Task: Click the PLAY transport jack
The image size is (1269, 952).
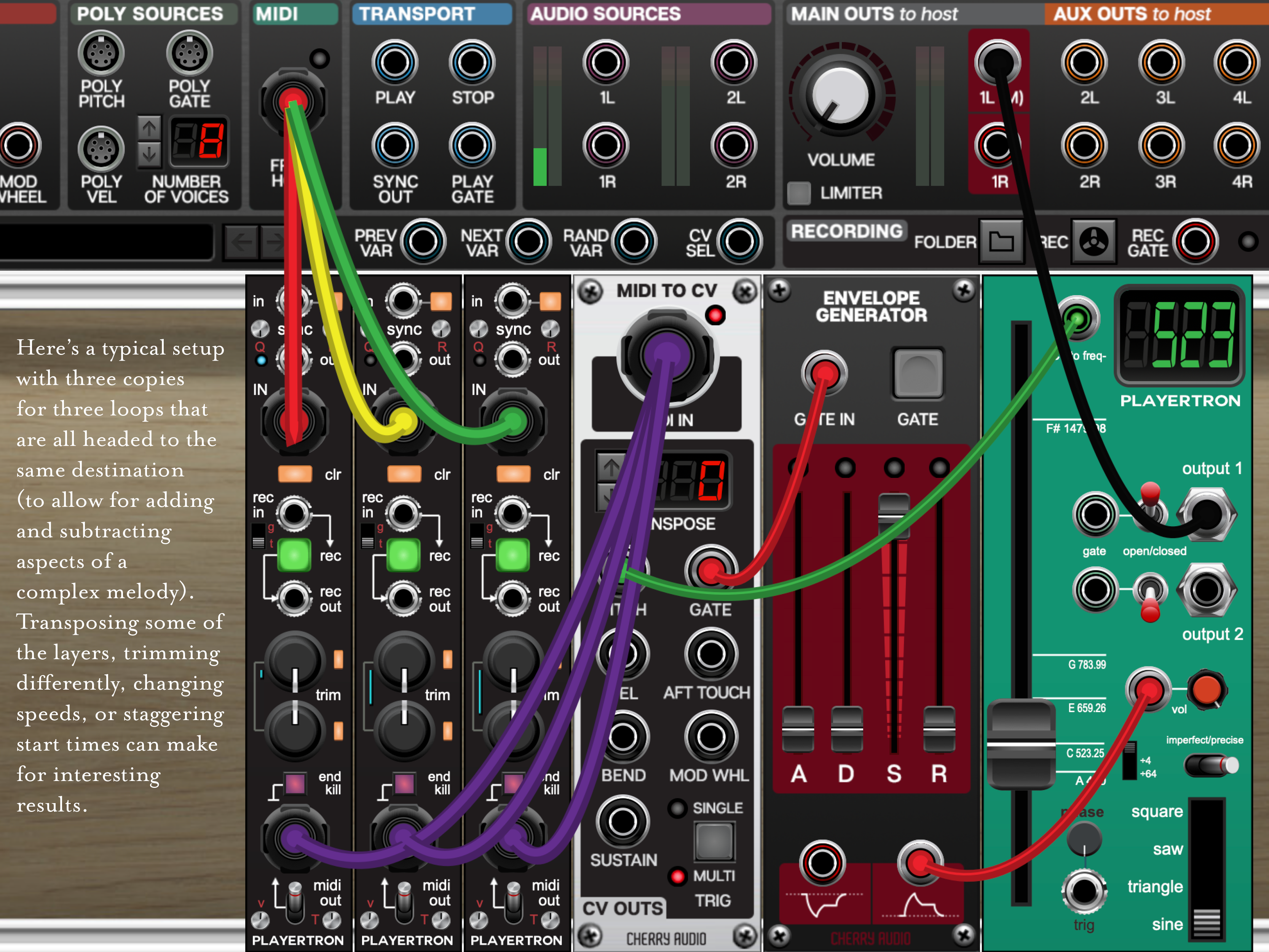Action: point(395,62)
